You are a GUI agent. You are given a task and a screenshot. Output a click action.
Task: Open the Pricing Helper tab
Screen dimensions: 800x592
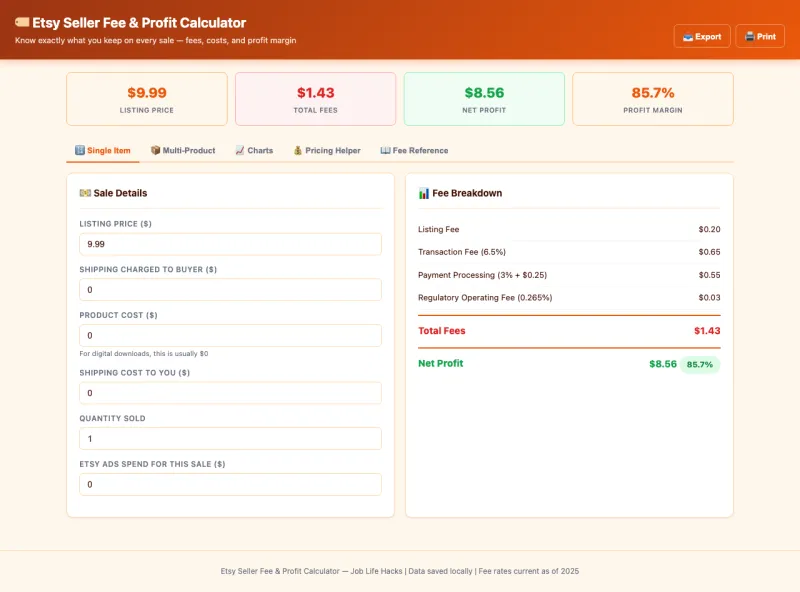[326, 151]
